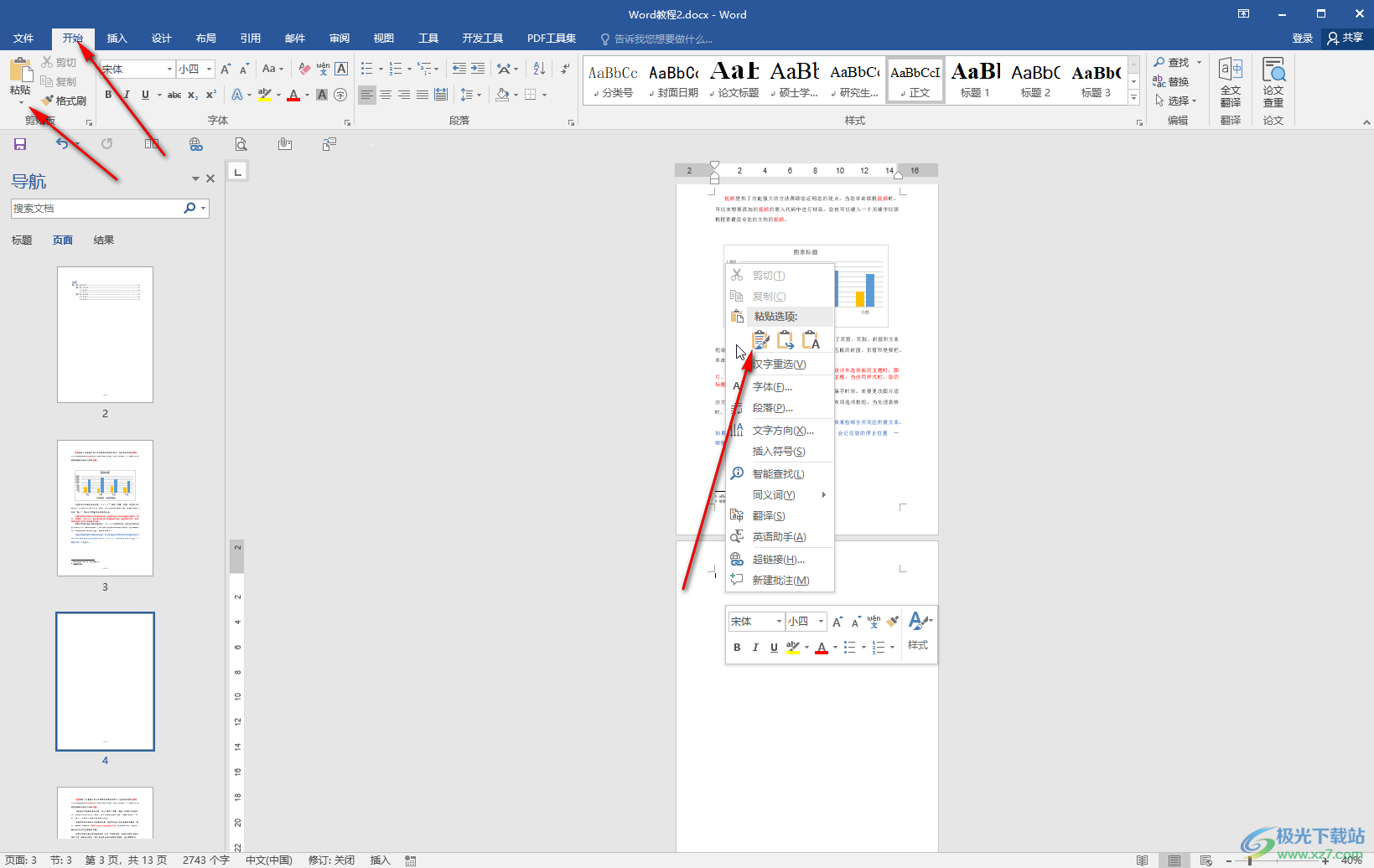Viewport: 1374px width, 868px height.
Task: Open the text effects glowing A icon
Action: pyautogui.click(x=237, y=95)
